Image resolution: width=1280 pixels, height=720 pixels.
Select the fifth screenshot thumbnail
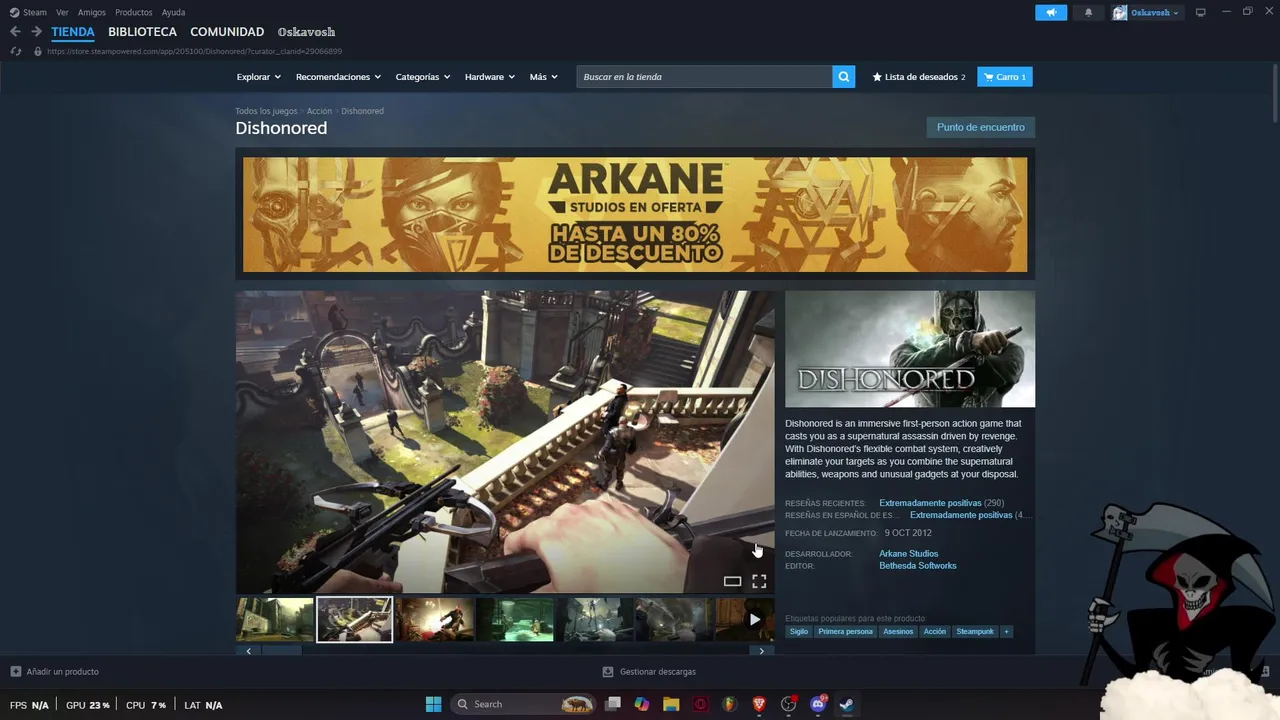tap(595, 620)
